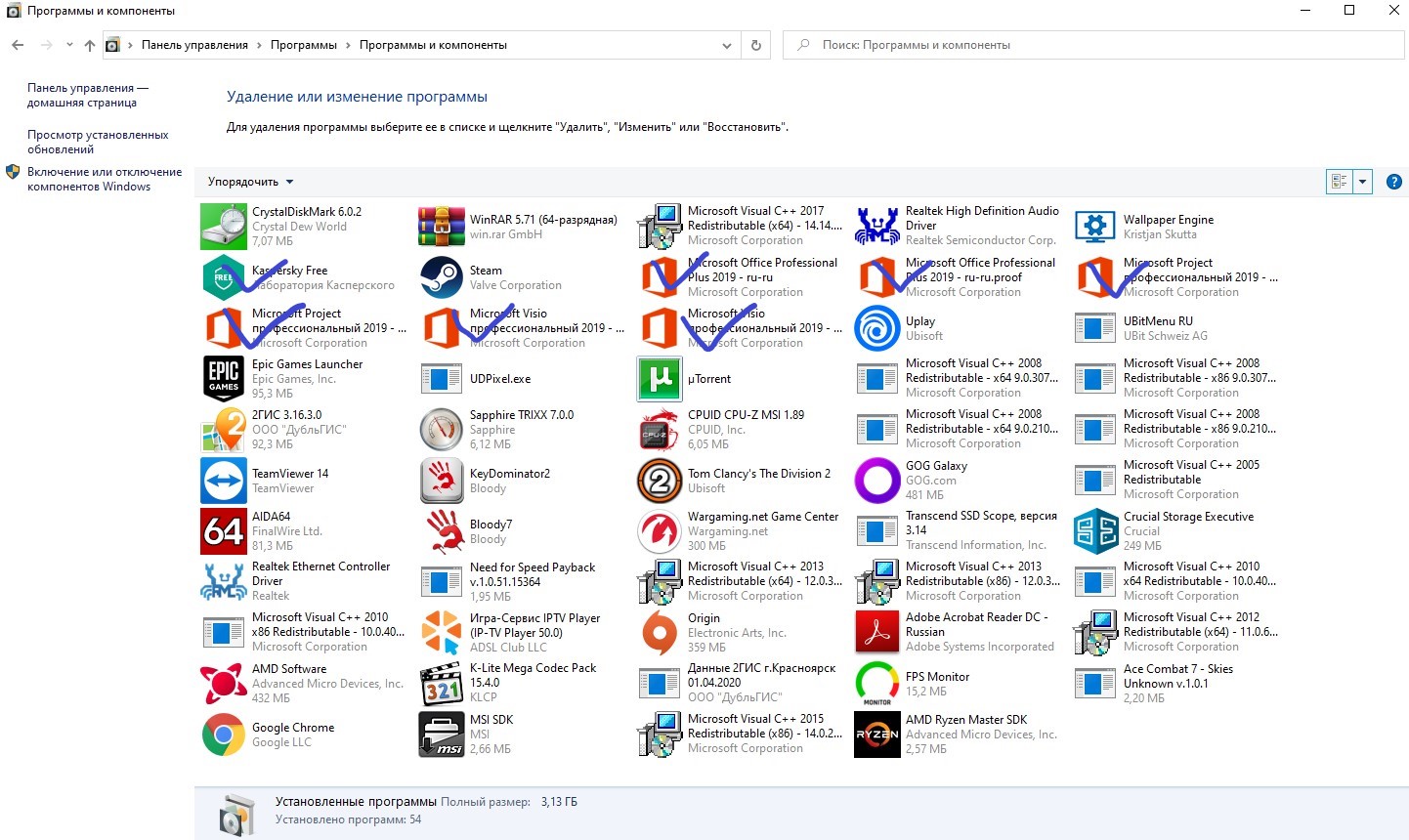Click the refresh button in address bar
This screenshot has height=840, width=1409.
755,45
